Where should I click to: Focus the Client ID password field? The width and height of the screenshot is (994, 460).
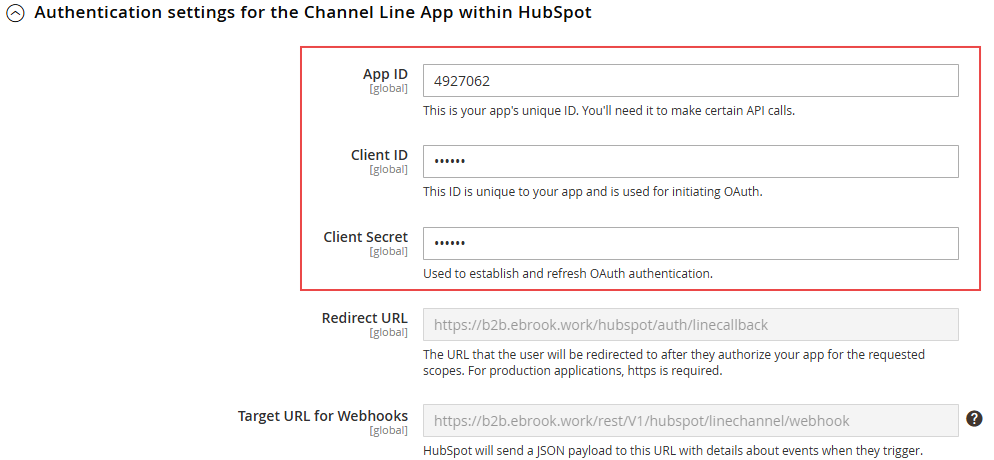[x=690, y=162]
